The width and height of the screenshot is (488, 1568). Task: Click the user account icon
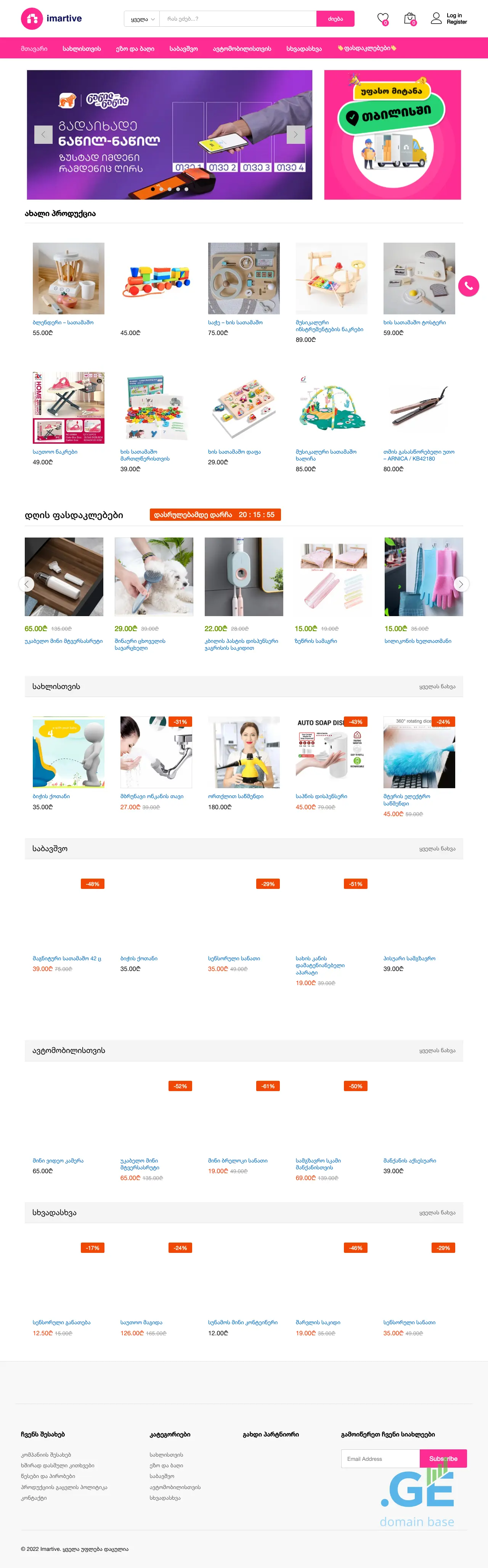(436, 18)
